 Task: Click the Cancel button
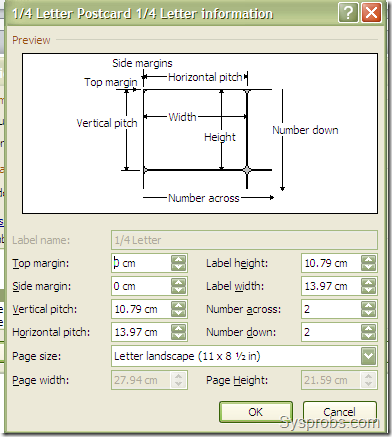(x=340, y=412)
